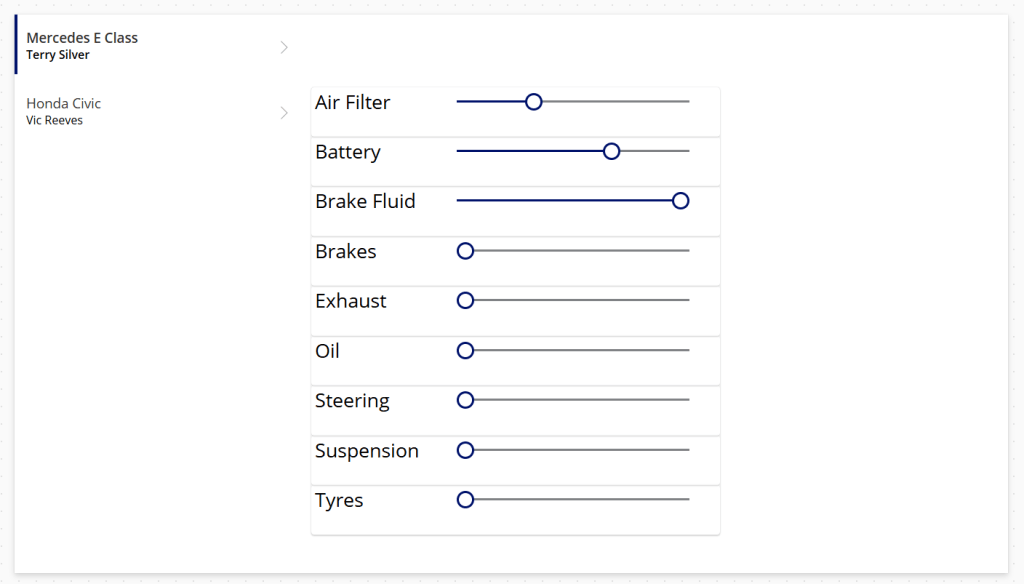The height and width of the screenshot is (584, 1024).
Task: Click the Oil slider handle
Action: click(465, 350)
